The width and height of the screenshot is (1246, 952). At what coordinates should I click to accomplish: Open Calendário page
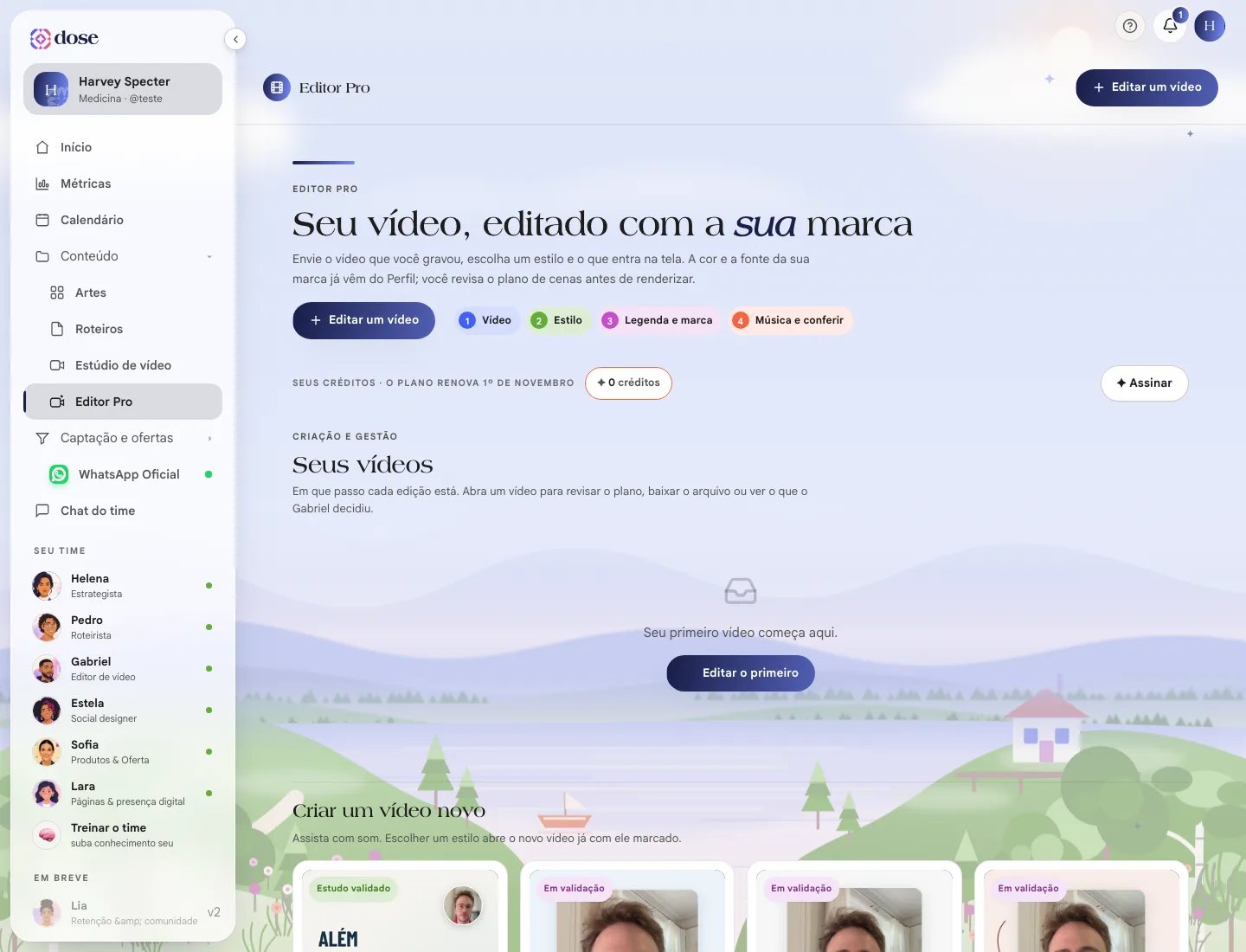(x=123, y=220)
